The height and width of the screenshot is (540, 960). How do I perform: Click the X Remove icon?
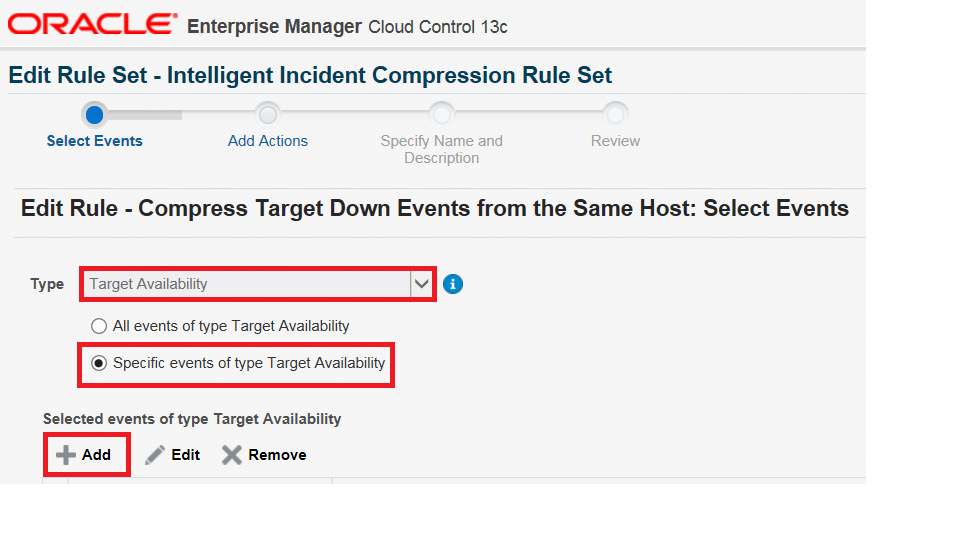pos(232,455)
